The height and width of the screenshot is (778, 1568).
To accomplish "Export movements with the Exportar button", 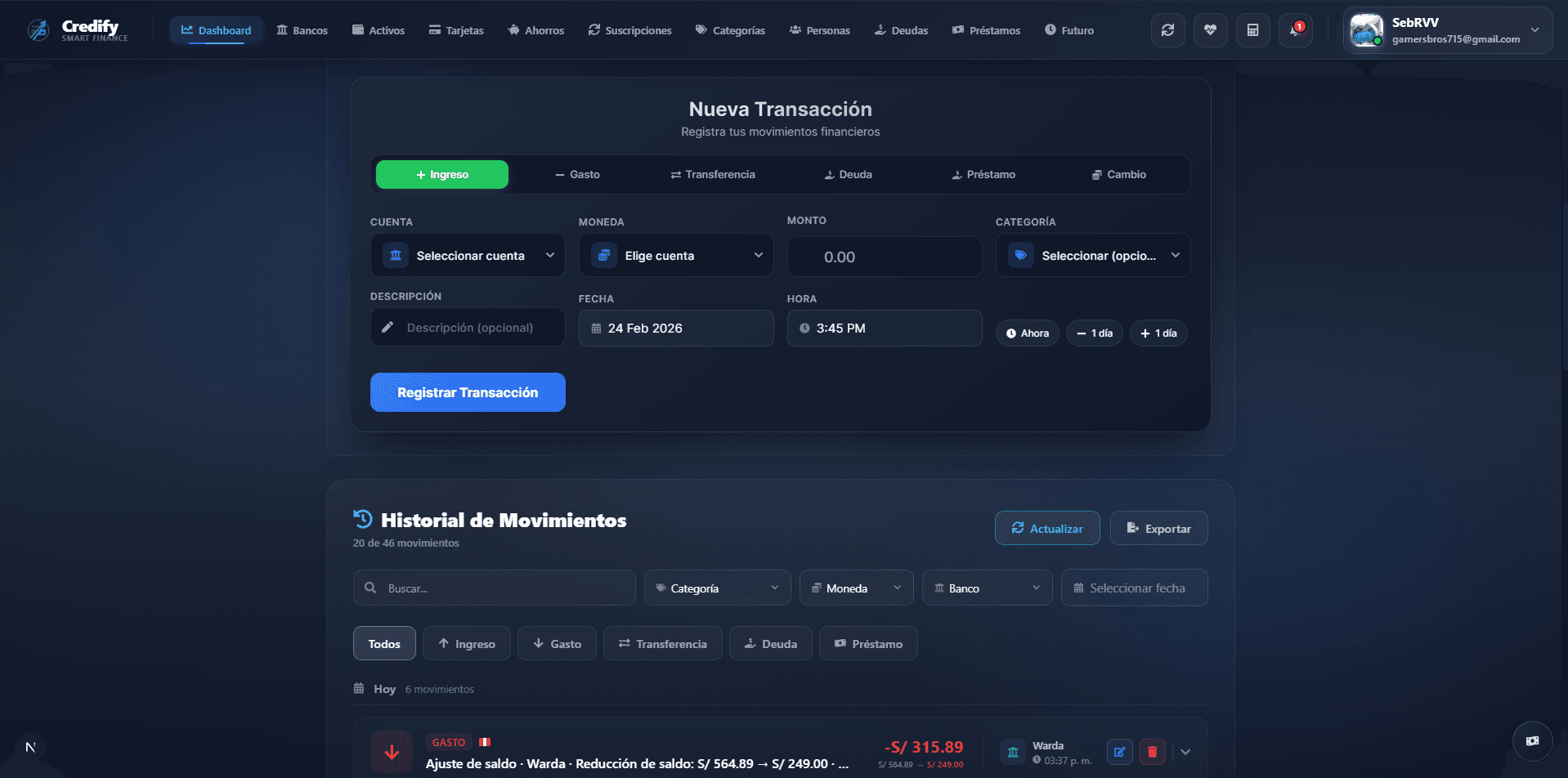I will (1158, 528).
